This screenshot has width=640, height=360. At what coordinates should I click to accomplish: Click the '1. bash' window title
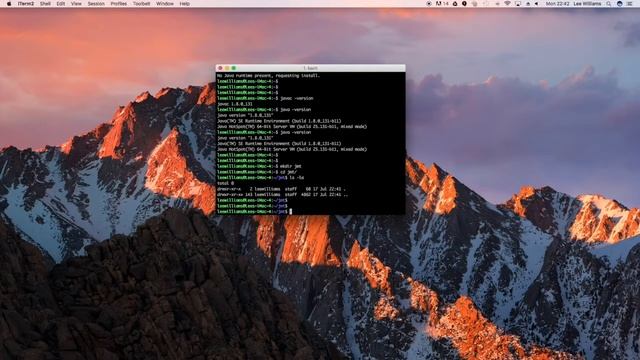tap(311, 68)
